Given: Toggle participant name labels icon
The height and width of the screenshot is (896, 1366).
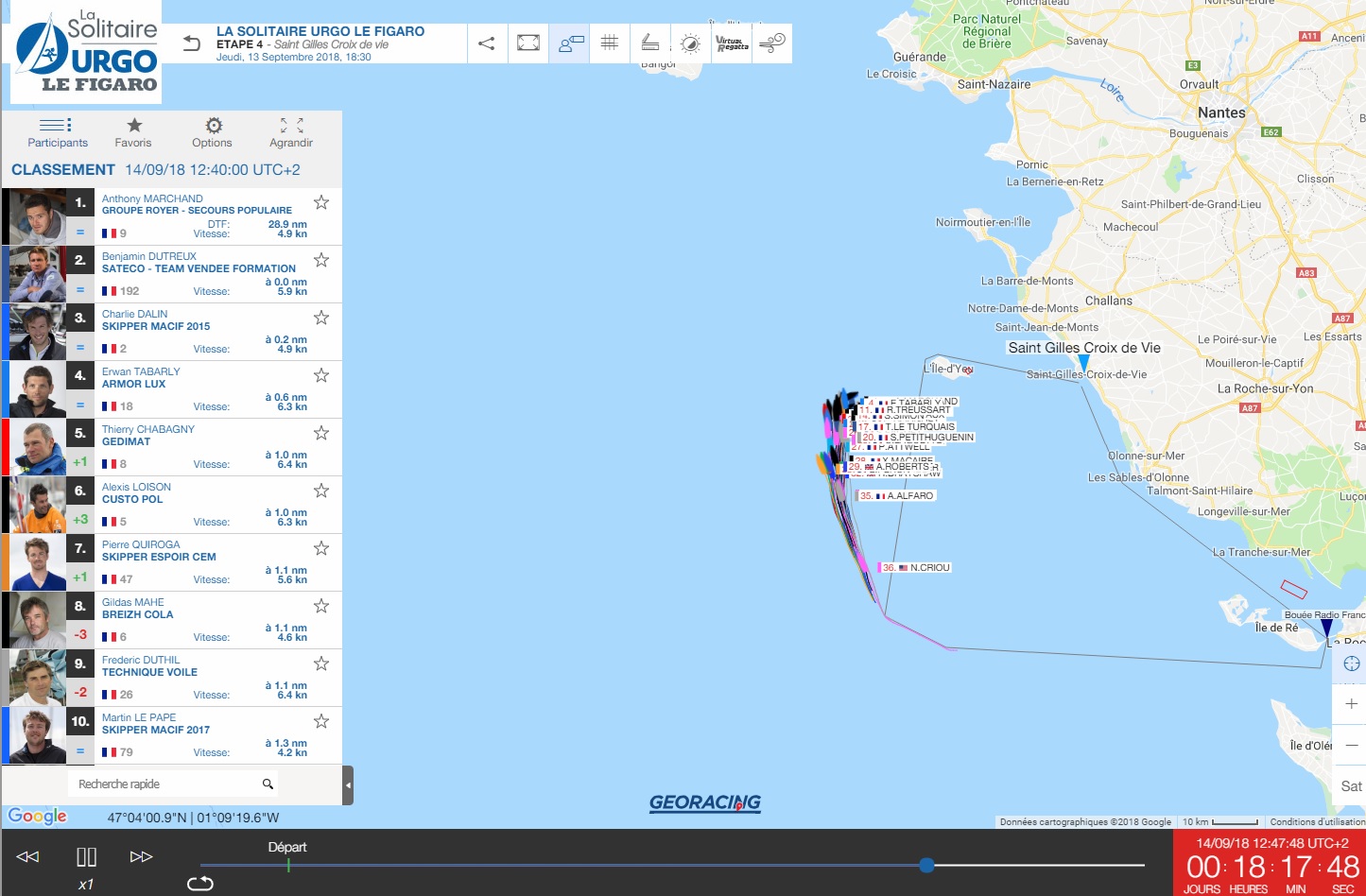Looking at the screenshot, I should [570, 43].
